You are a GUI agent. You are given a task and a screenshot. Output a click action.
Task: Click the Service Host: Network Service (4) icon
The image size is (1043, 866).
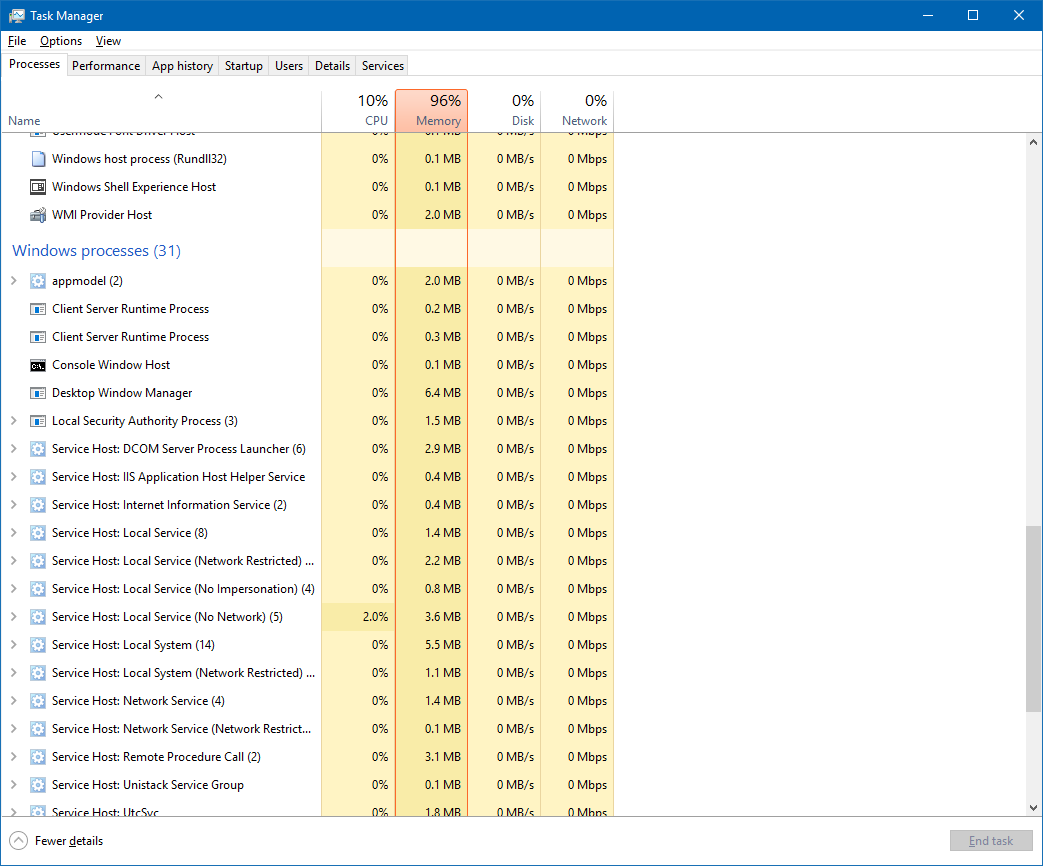(x=39, y=700)
